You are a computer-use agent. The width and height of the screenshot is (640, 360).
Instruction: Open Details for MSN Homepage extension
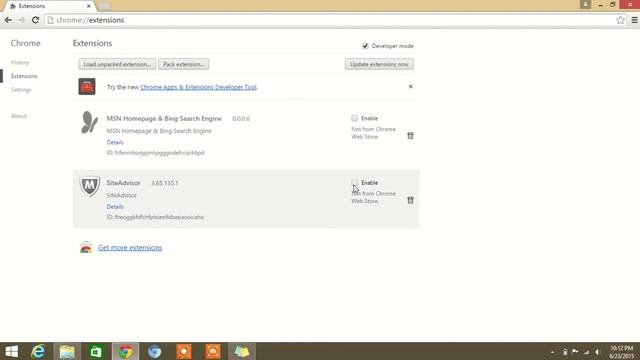coord(115,142)
